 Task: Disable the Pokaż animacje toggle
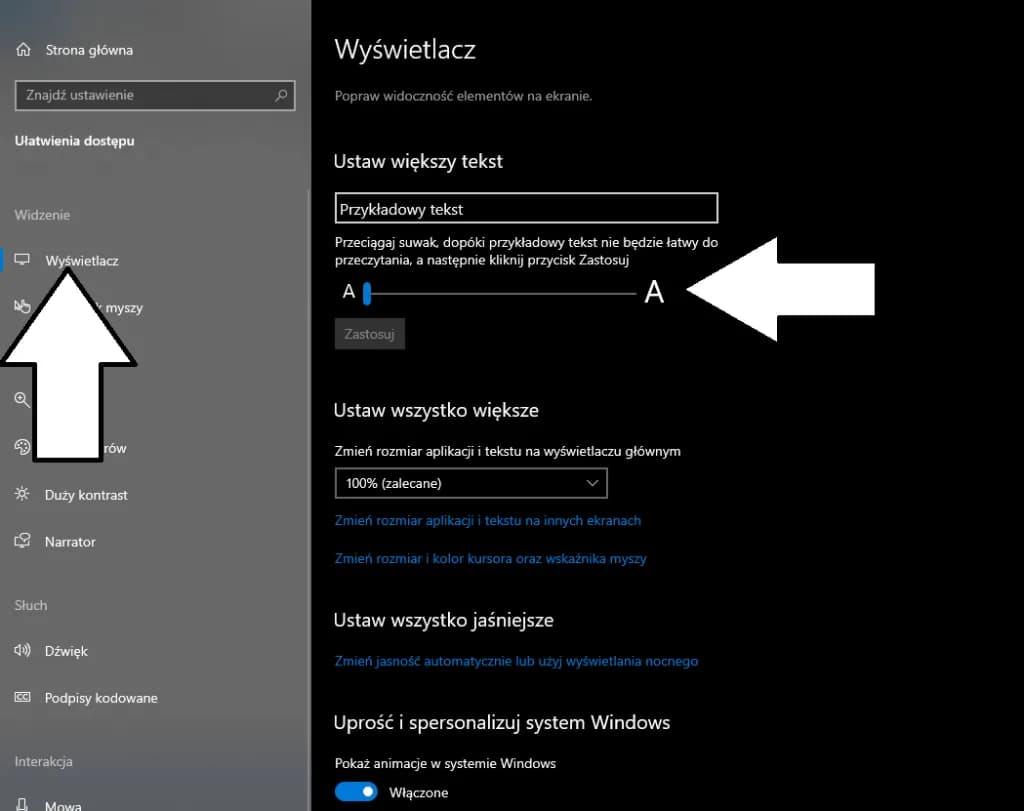(356, 791)
